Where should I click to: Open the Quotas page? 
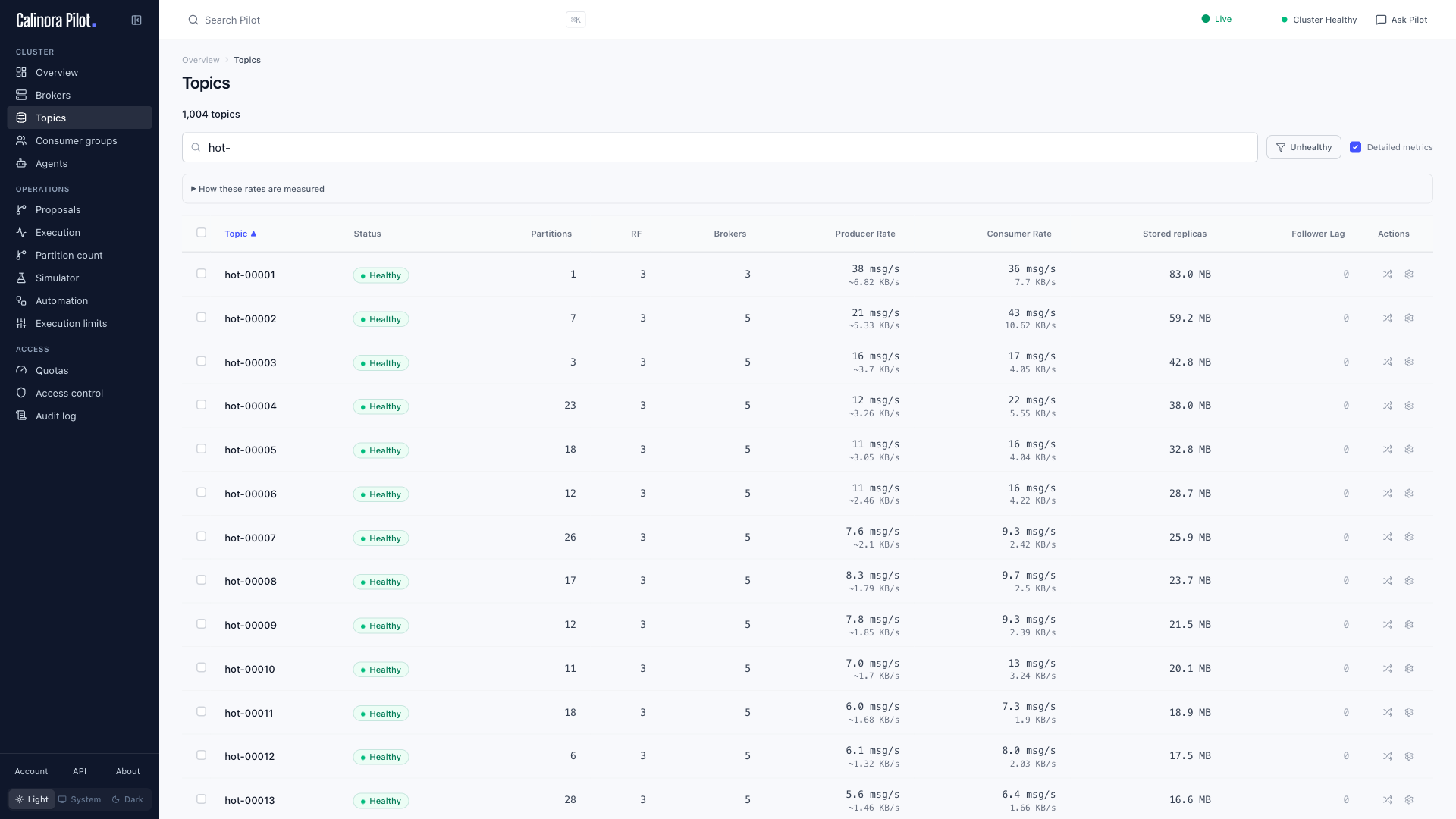click(80, 370)
